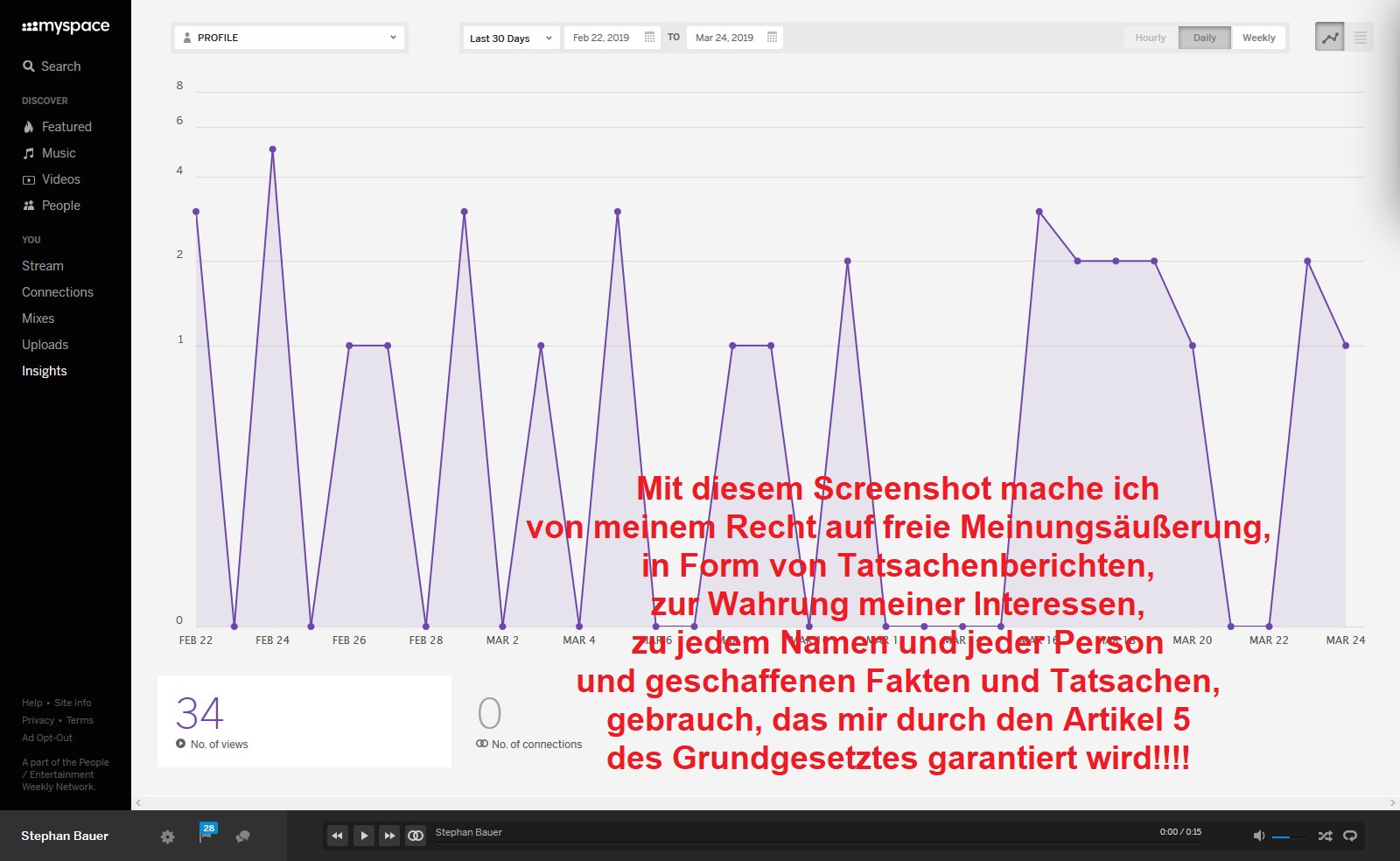Screen dimensions: 1400x861
Task: Seek in the player progress bar
Action: [818, 844]
